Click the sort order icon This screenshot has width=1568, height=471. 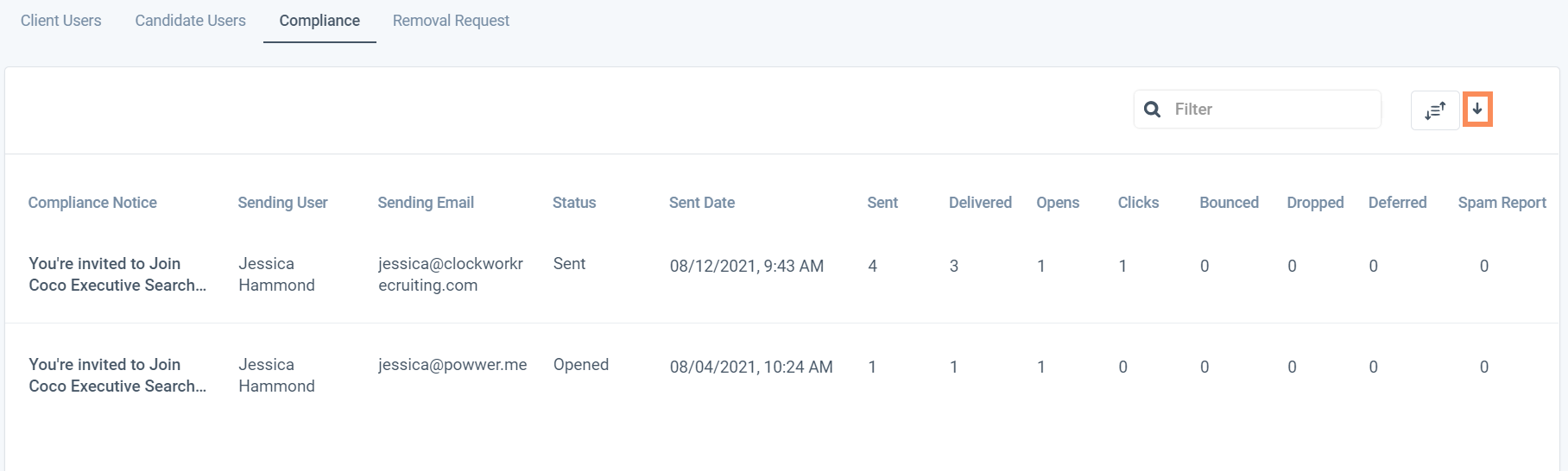coord(1435,110)
